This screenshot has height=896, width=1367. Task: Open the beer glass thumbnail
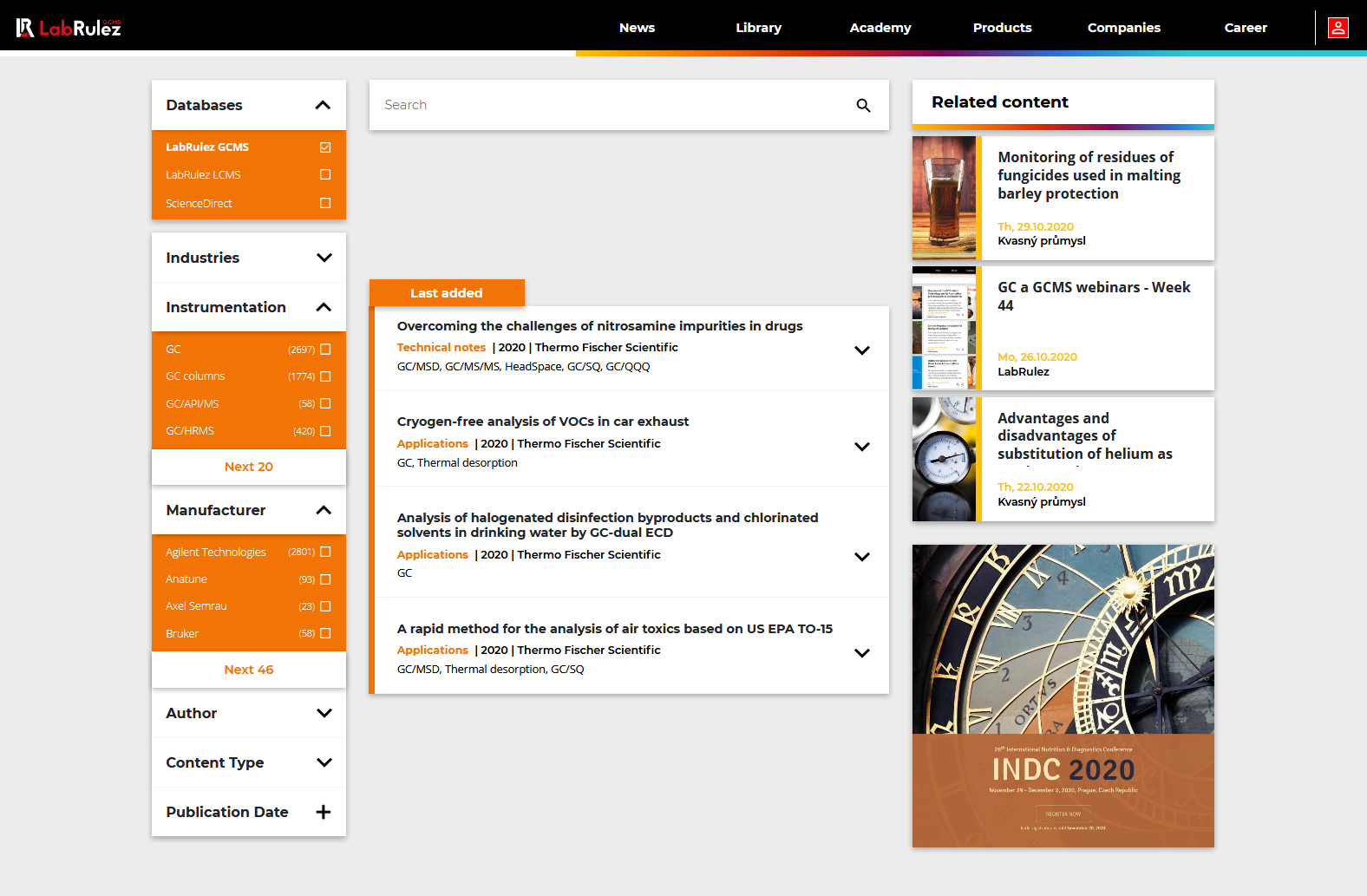coord(944,198)
